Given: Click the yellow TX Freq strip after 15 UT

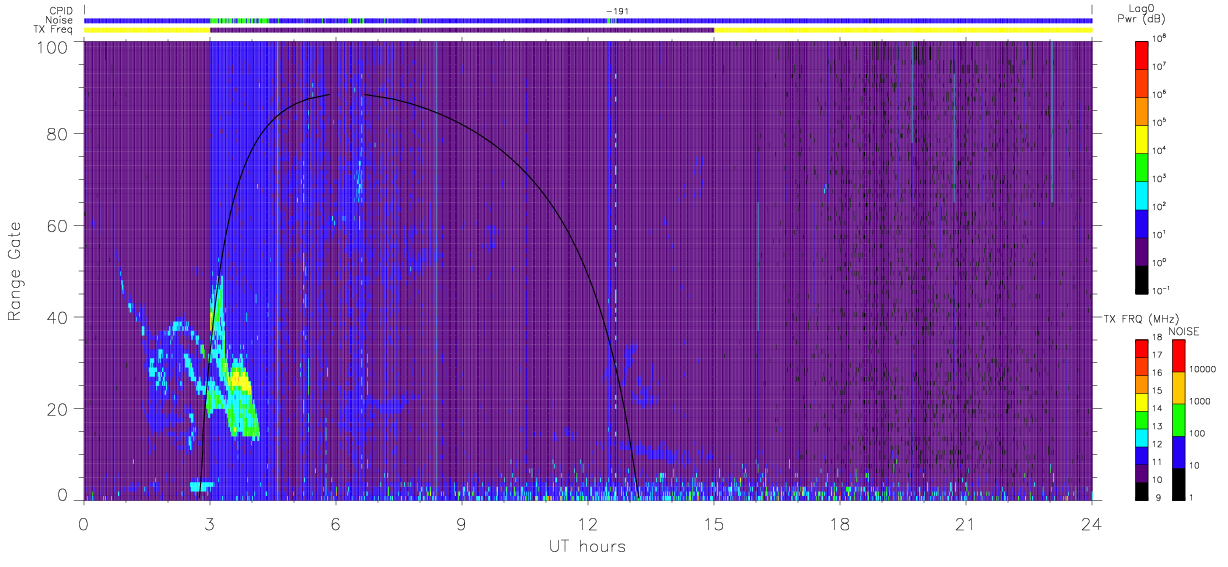Looking at the screenshot, I should (x=903, y=30).
